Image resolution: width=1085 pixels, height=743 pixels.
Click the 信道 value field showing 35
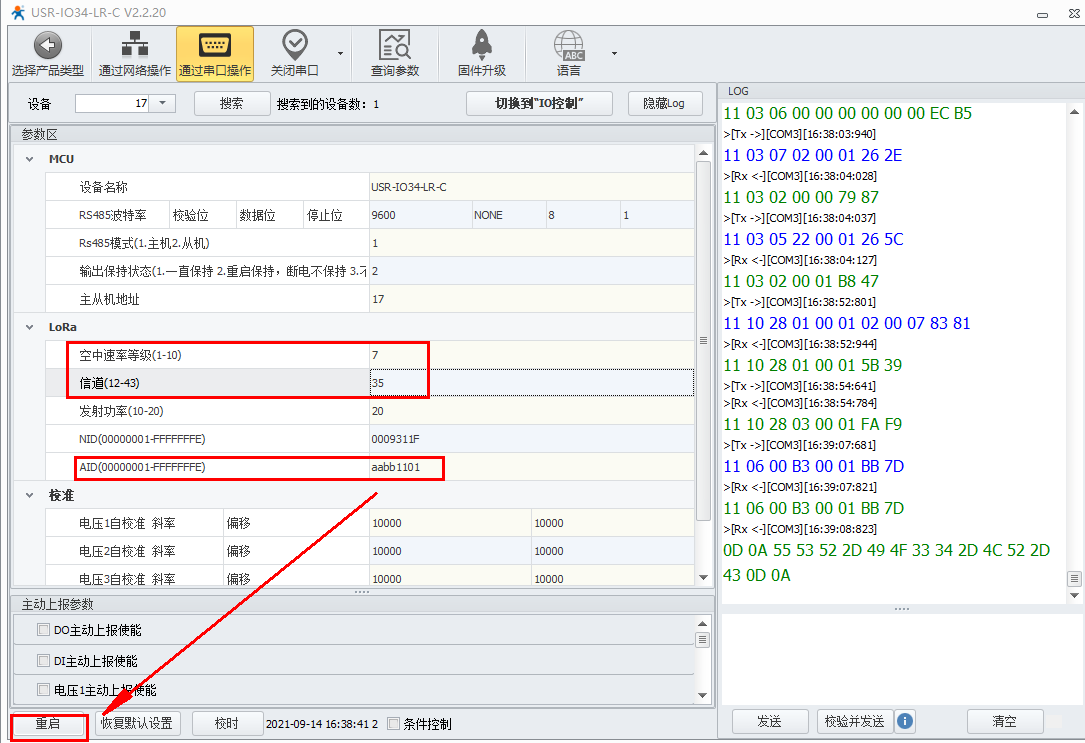530,383
